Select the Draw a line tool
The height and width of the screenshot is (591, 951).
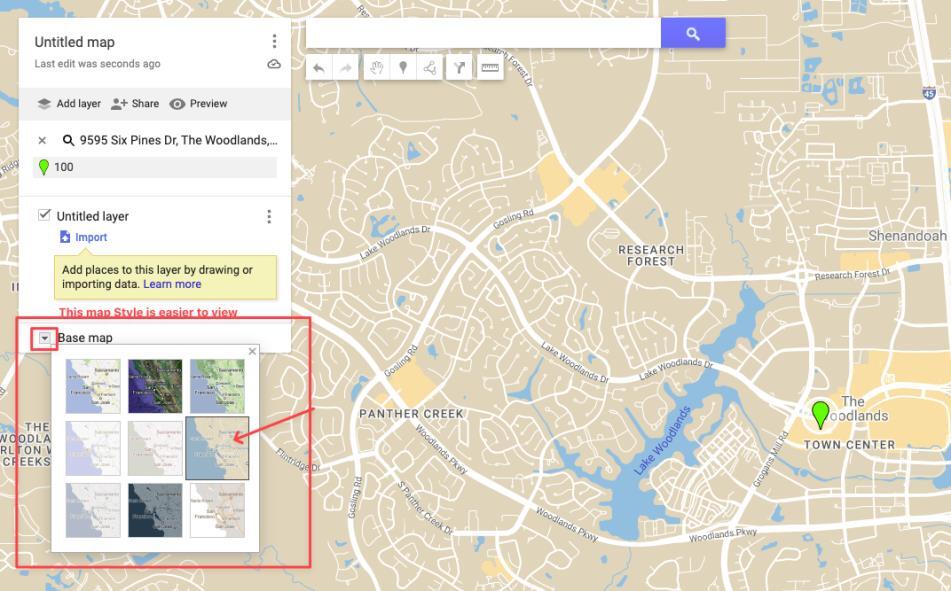tap(429, 68)
